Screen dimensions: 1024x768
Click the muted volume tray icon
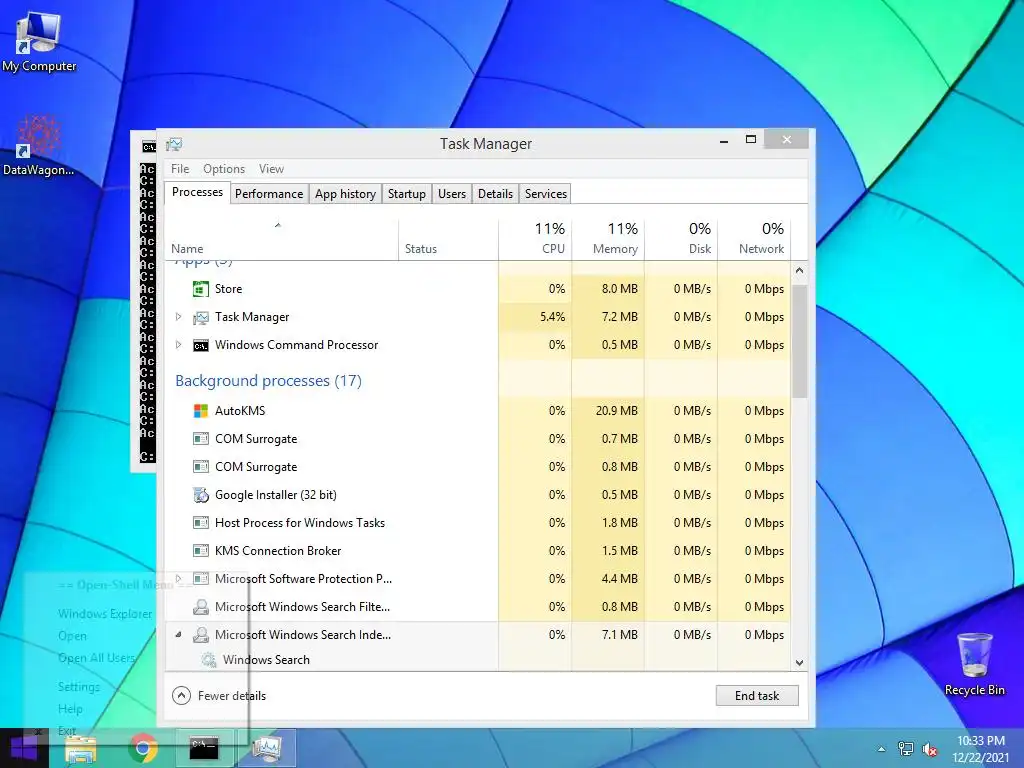click(x=929, y=749)
